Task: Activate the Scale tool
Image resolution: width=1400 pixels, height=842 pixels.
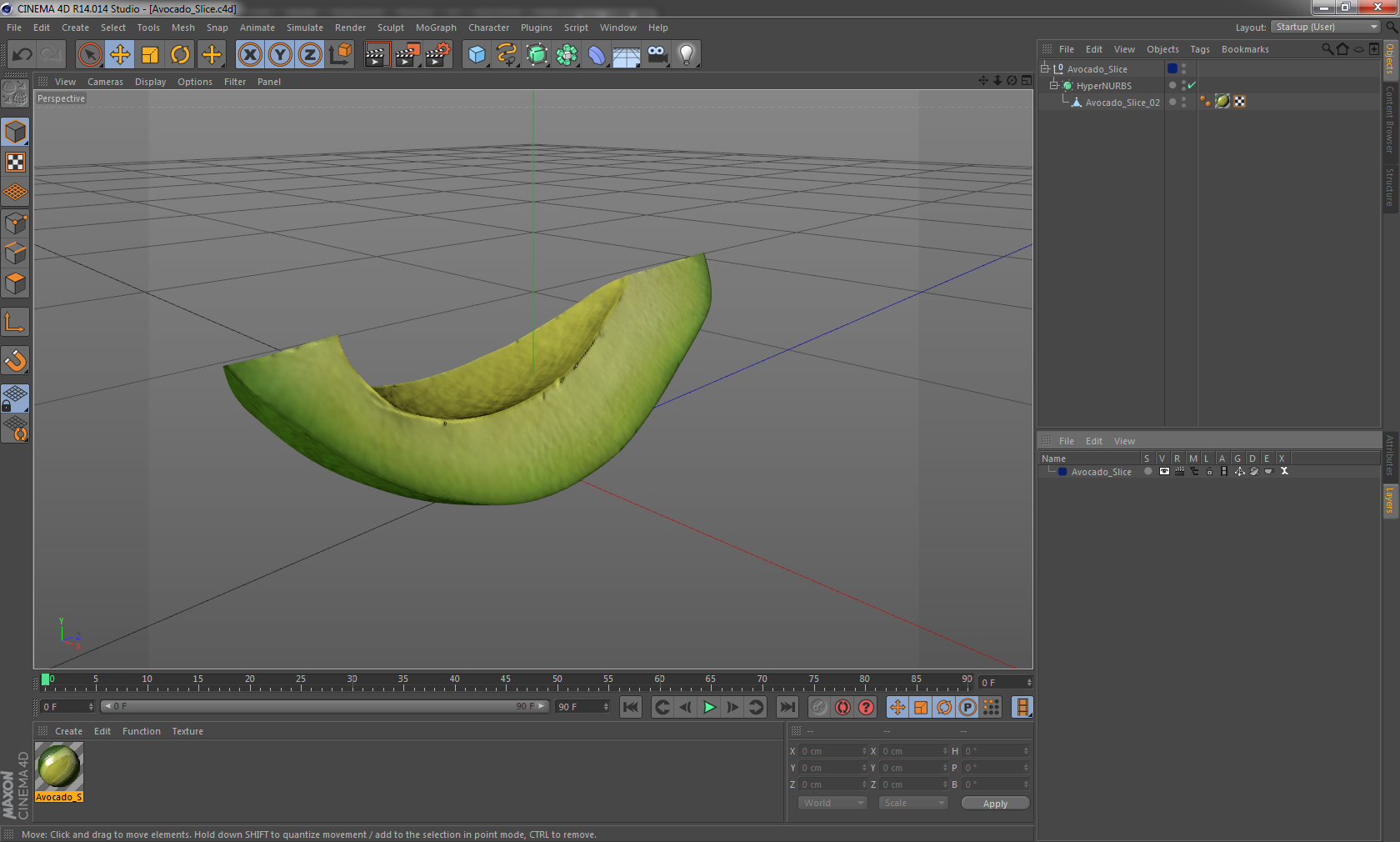Action: click(x=150, y=55)
